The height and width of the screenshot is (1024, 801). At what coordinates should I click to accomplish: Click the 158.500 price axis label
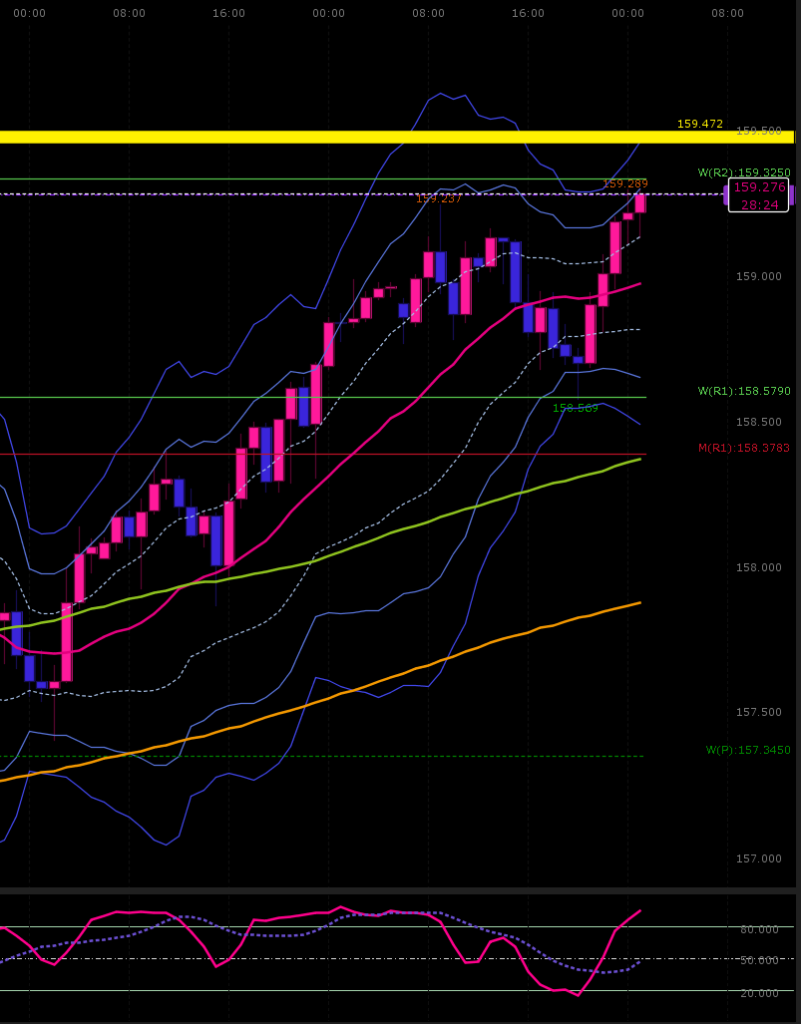click(x=759, y=422)
